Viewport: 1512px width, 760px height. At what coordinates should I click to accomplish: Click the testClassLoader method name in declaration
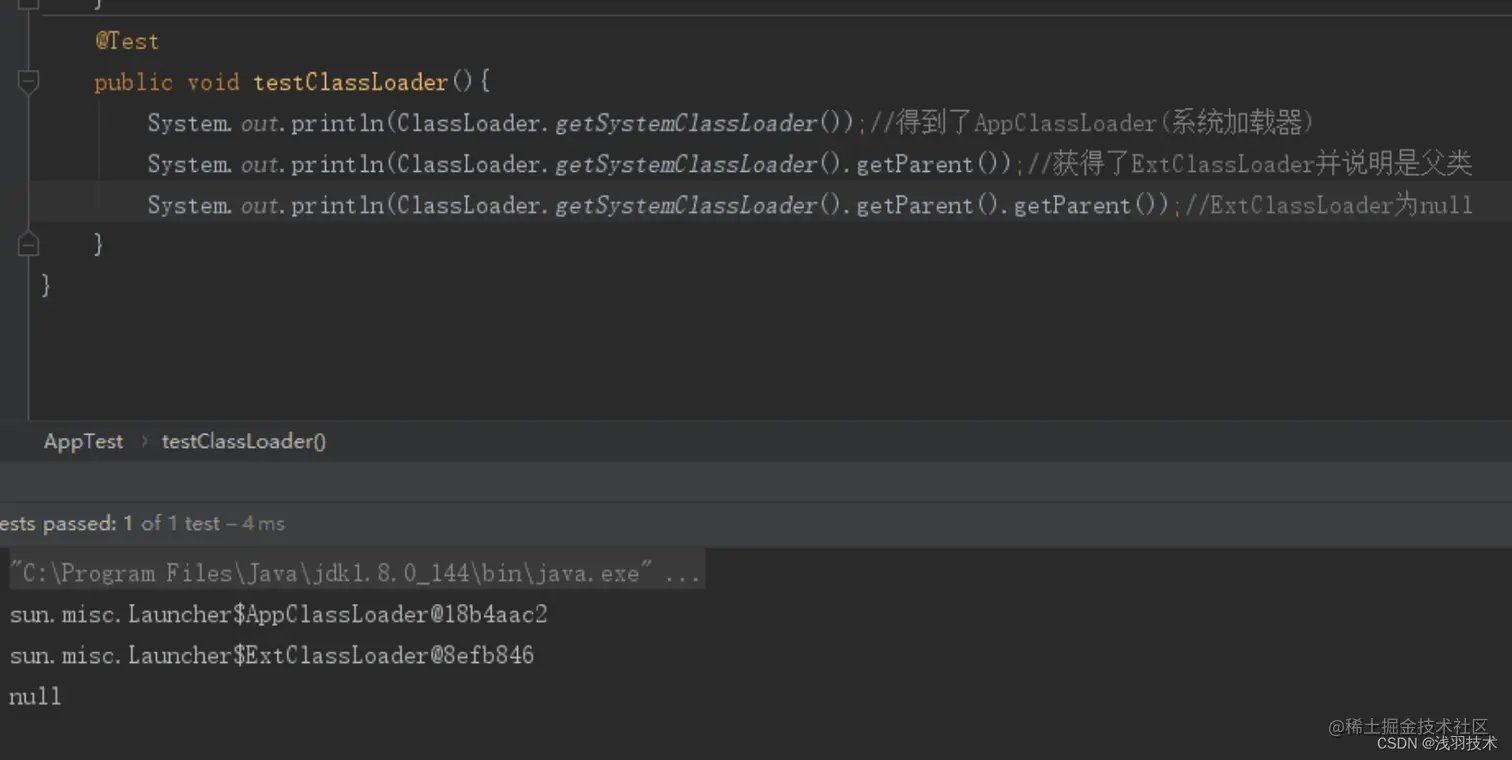pyautogui.click(x=351, y=82)
